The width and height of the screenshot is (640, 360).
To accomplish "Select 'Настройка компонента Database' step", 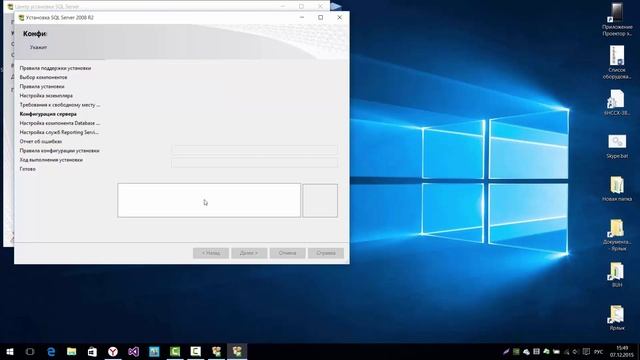I will 60,123.
